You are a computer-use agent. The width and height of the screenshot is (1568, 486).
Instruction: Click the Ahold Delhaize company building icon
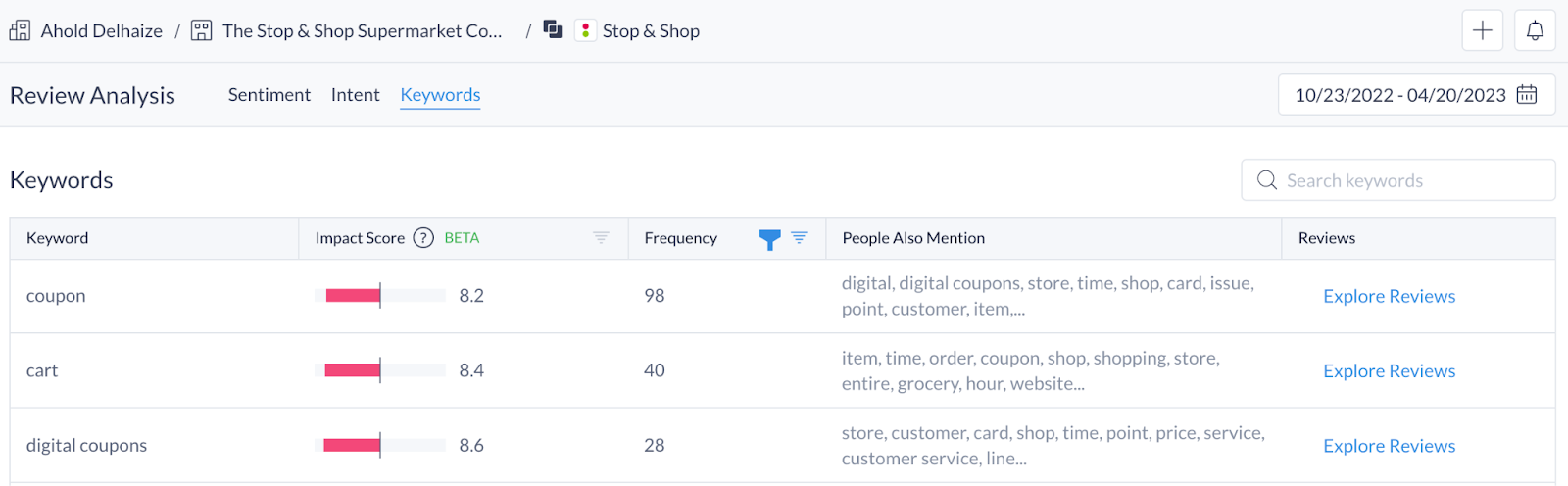pyautogui.click(x=20, y=31)
